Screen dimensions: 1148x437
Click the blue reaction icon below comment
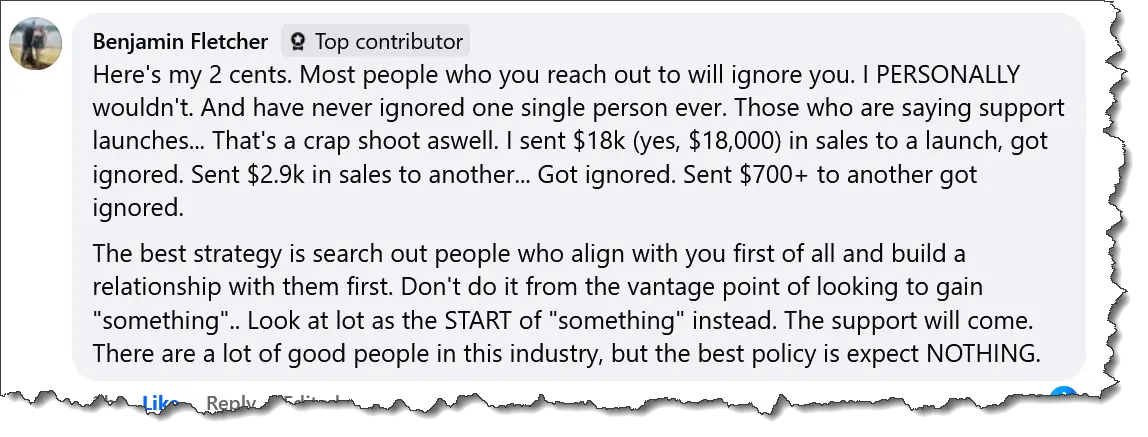pos(1064,398)
